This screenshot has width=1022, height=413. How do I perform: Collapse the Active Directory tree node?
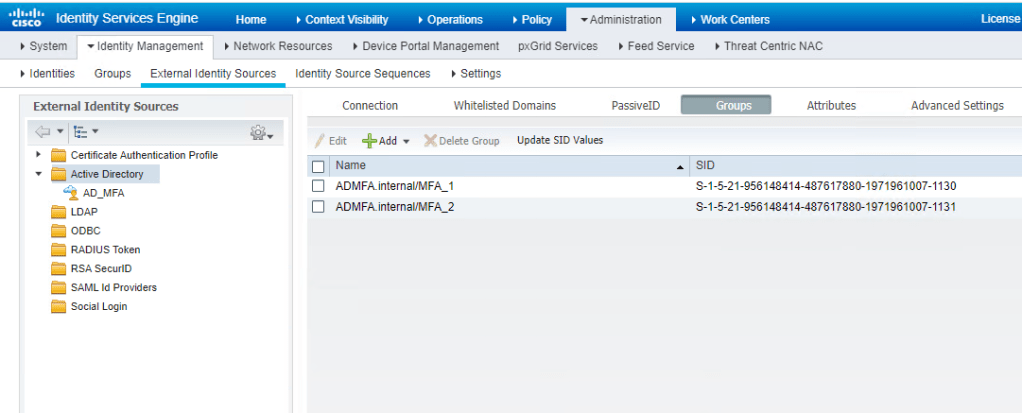(38, 174)
